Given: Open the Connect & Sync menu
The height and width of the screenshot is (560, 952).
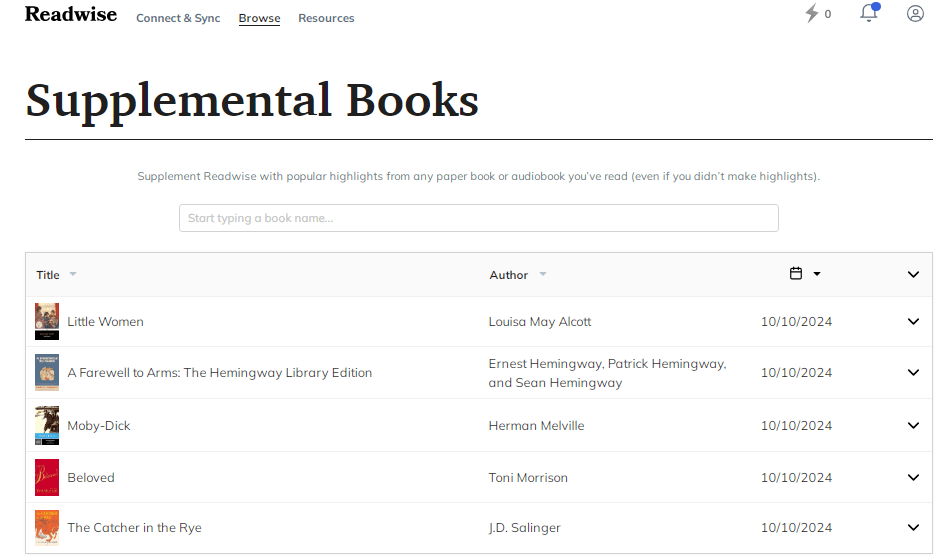Looking at the screenshot, I should [178, 18].
